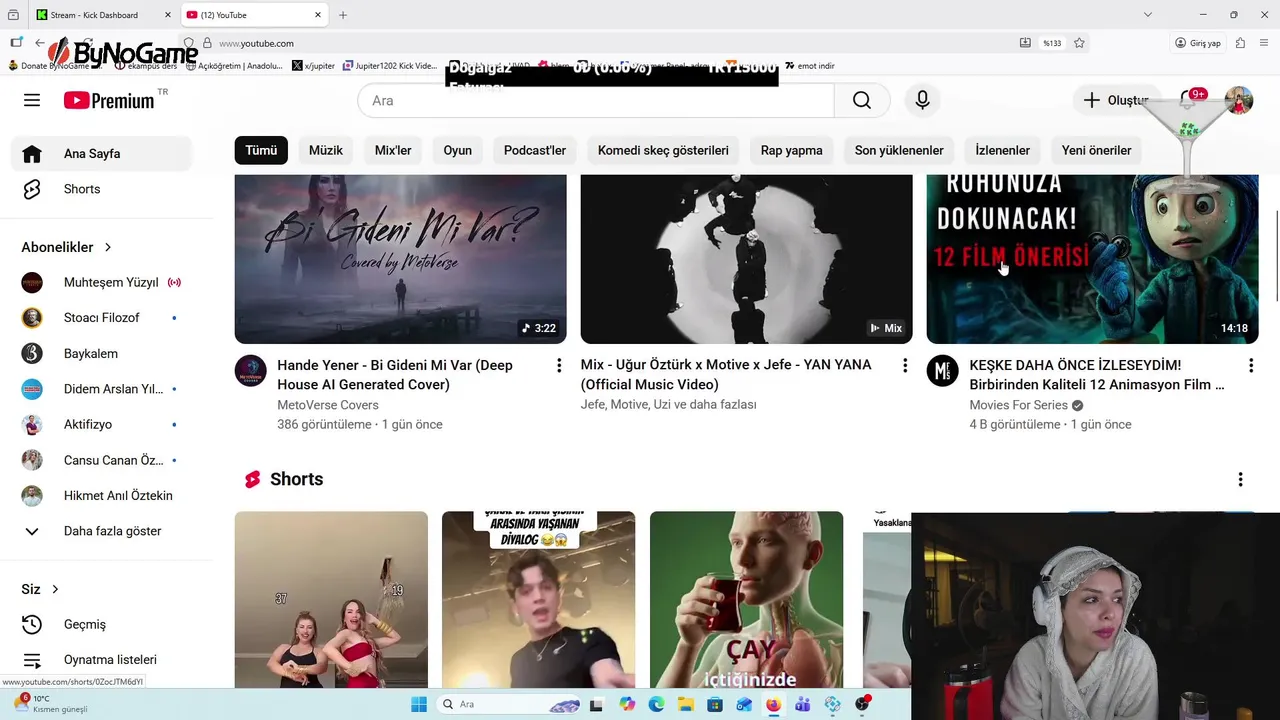
Task: Start voice search with microphone icon
Action: pos(922,100)
